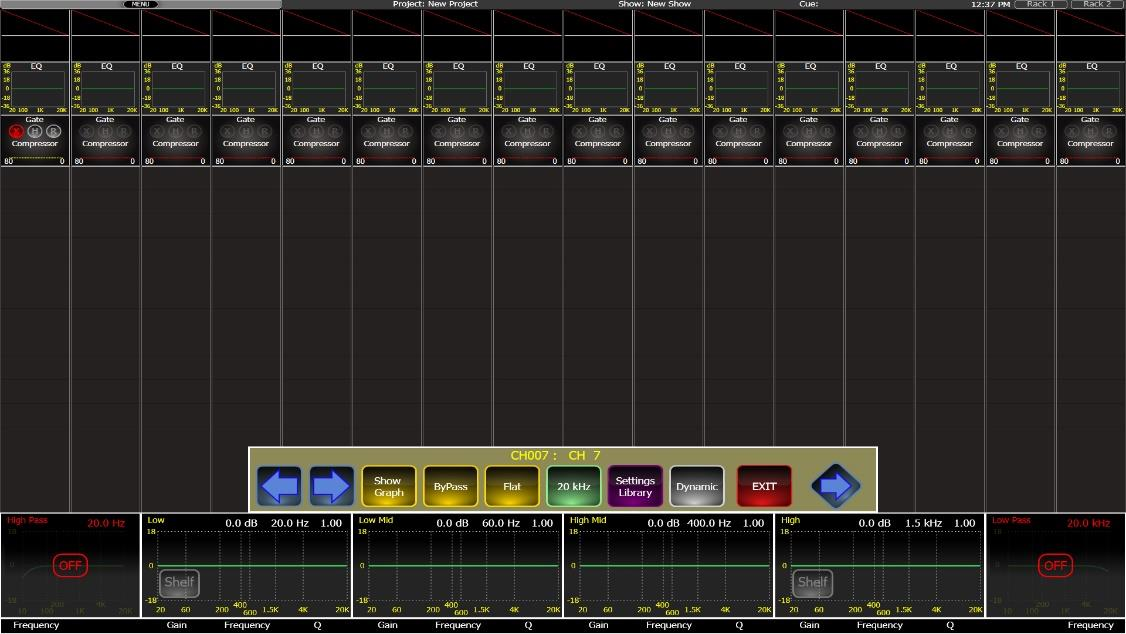Viewport: 1126px width, 634px height.
Task: Toggle the red X gate button on first channel
Action: pyautogui.click(x=16, y=131)
